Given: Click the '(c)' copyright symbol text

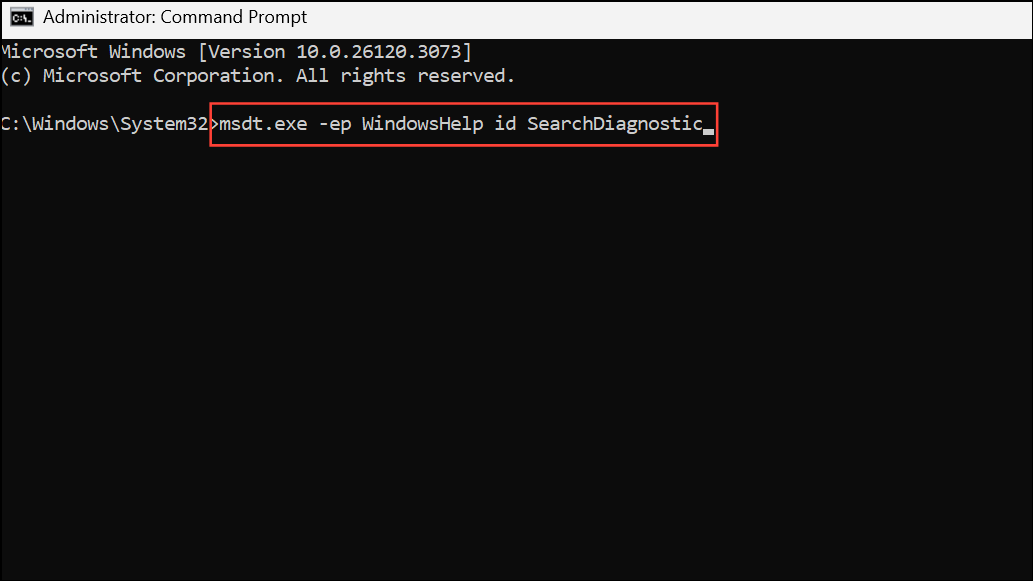Looking at the screenshot, I should [16, 76].
